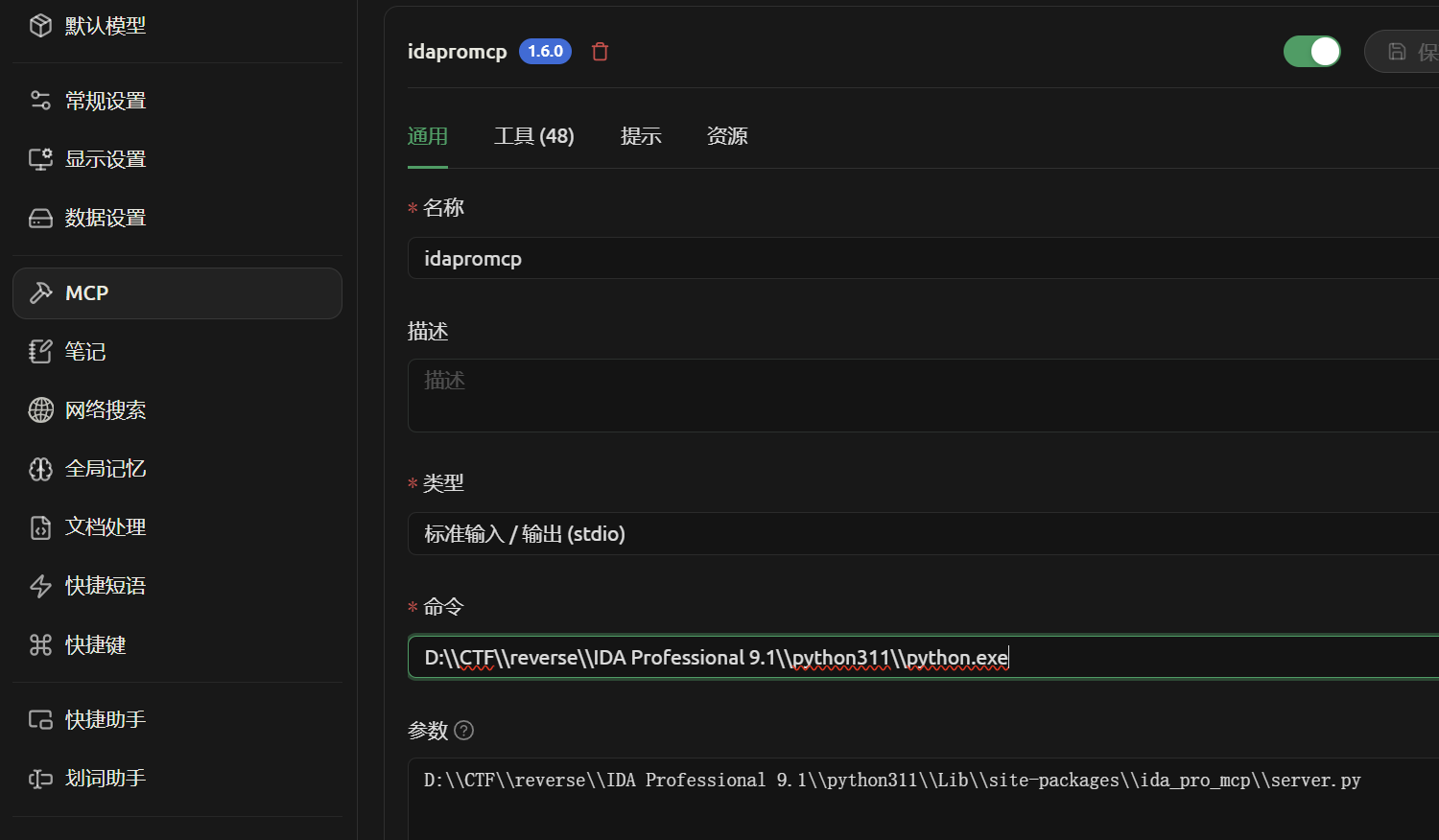The height and width of the screenshot is (840, 1439).
Task: Click the 快捷键 command icon
Action: [40, 645]
